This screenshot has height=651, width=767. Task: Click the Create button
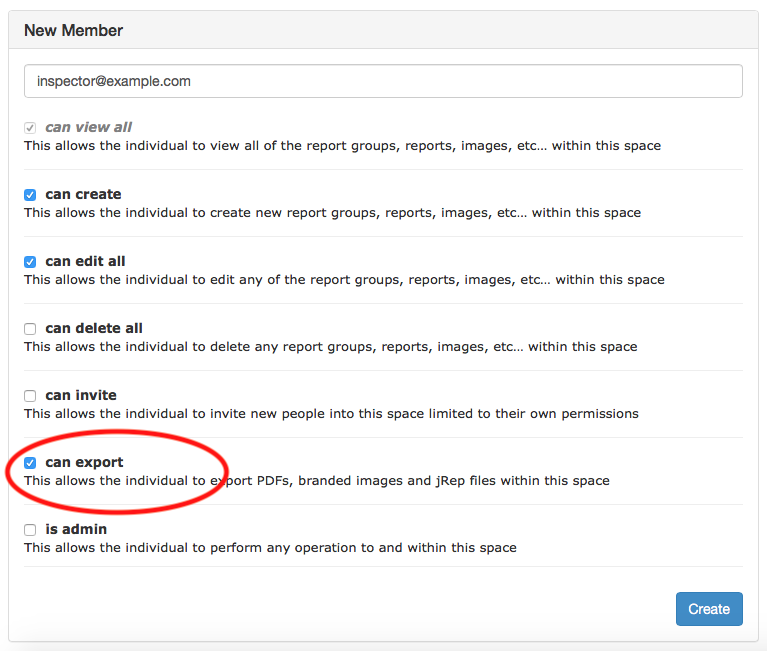click(x=709, y=608)
